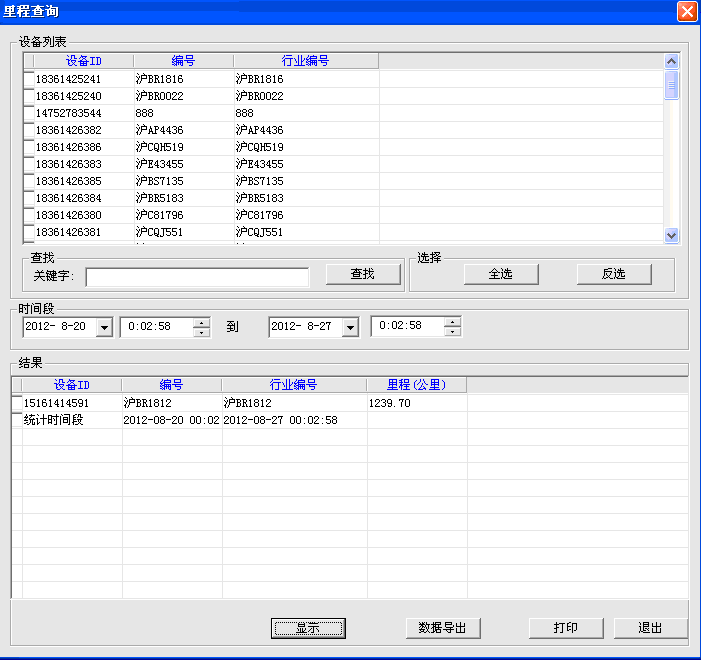Screen dimensions: 701x662
Task: Sort device list by 设备ID column header
Action: (x=84, y=61)
